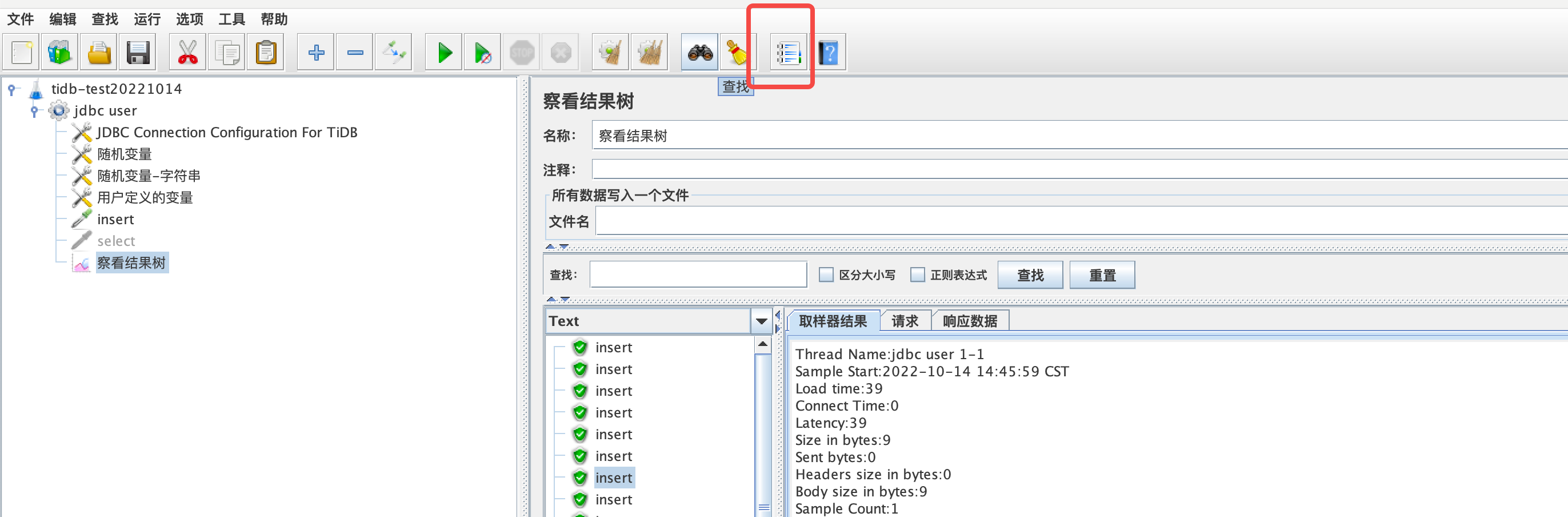
Task: Click the Paste clipboard icon
Action: (x=266, y=53)
